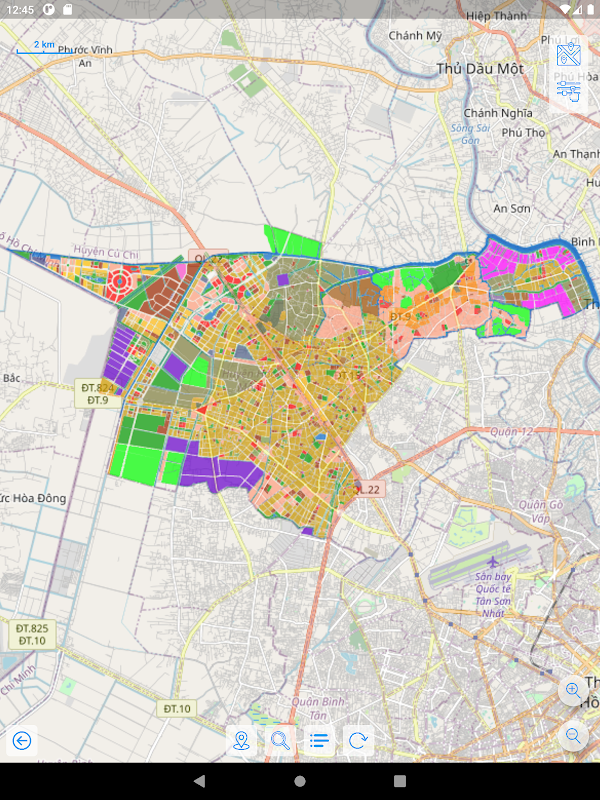Tap the Chánh Nghĩa label
Viewport: 600px width, 800px height.
498,113
